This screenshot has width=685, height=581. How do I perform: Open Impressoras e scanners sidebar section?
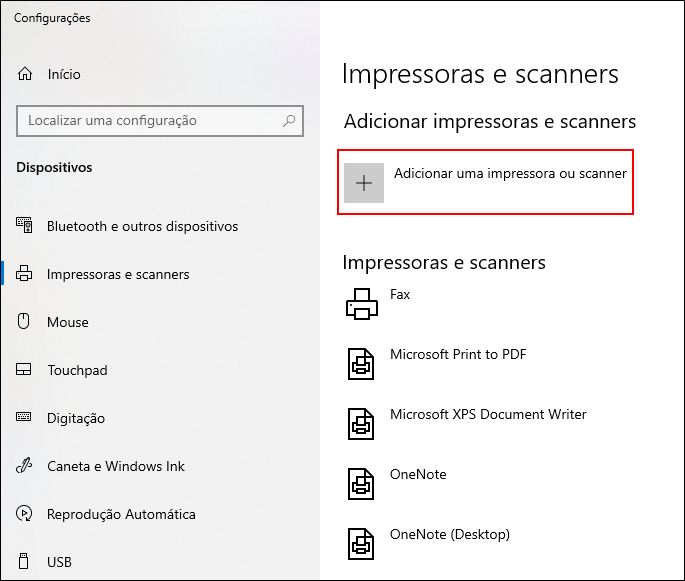click(118, 274)
